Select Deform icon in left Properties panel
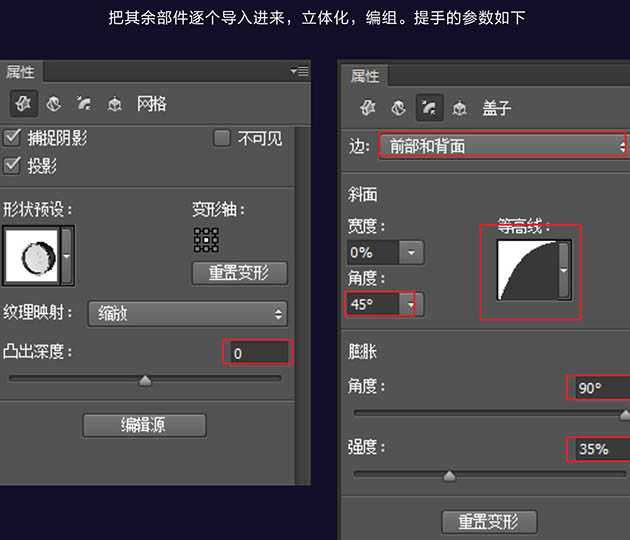Viewport: 630px width, 540px height. [x=53, y=104]
